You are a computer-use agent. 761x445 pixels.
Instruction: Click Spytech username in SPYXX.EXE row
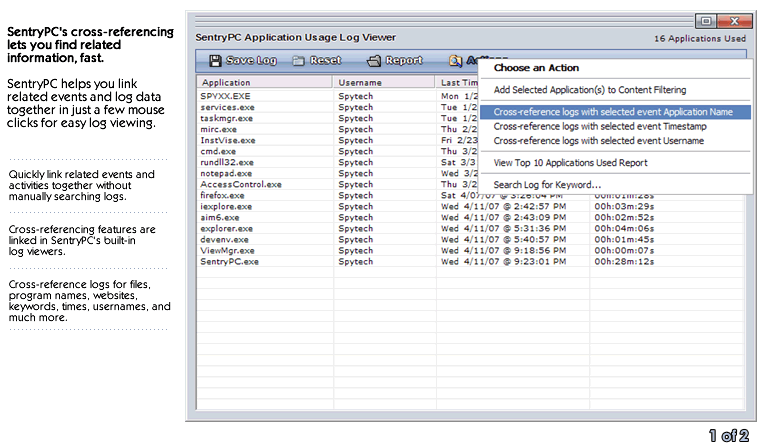(x=356, y=96)
